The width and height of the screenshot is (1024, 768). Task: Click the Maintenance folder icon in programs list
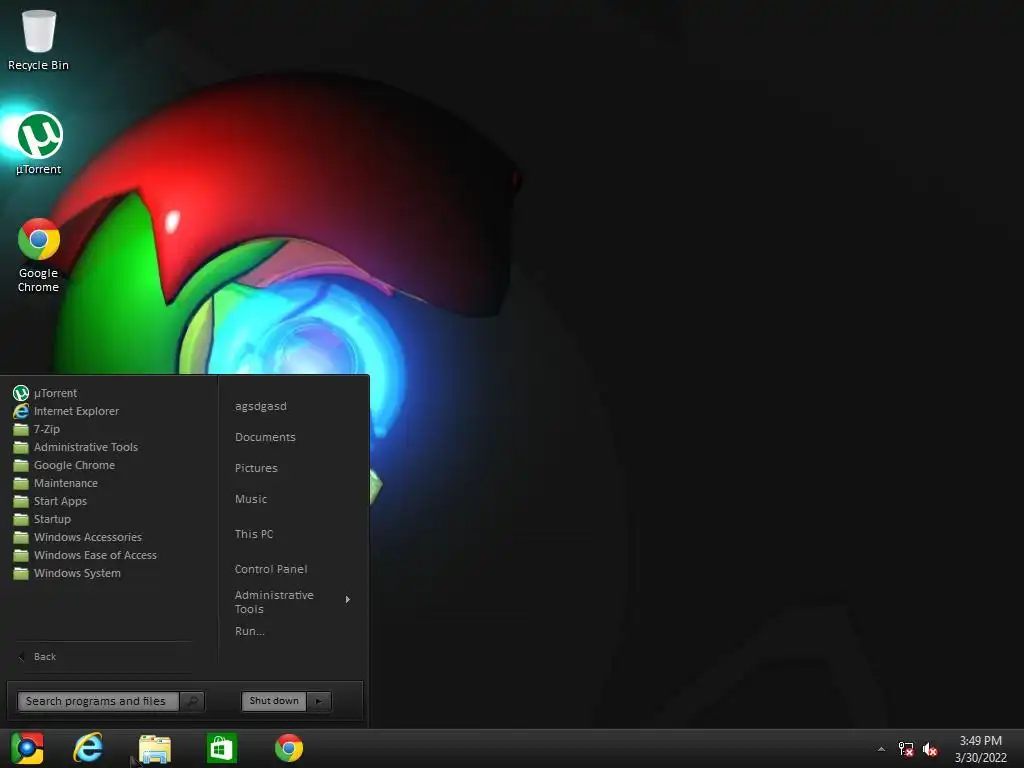click(x=21, y=483)
